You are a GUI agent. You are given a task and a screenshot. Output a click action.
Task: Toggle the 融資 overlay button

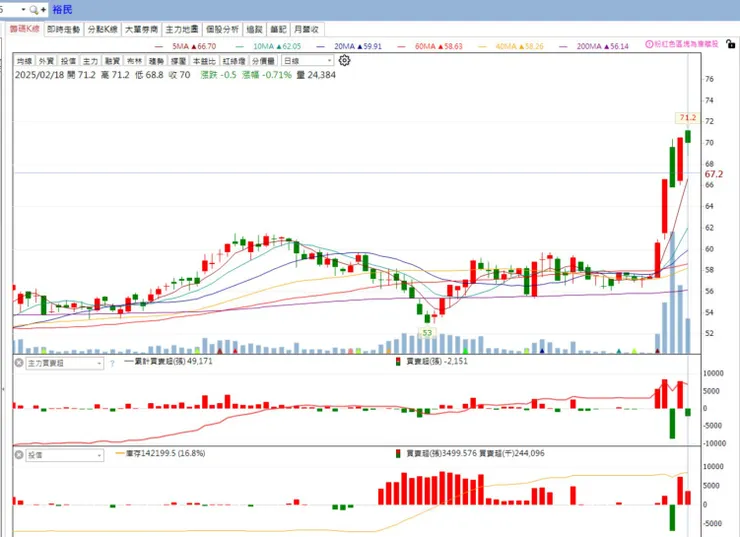pos(112,61)
